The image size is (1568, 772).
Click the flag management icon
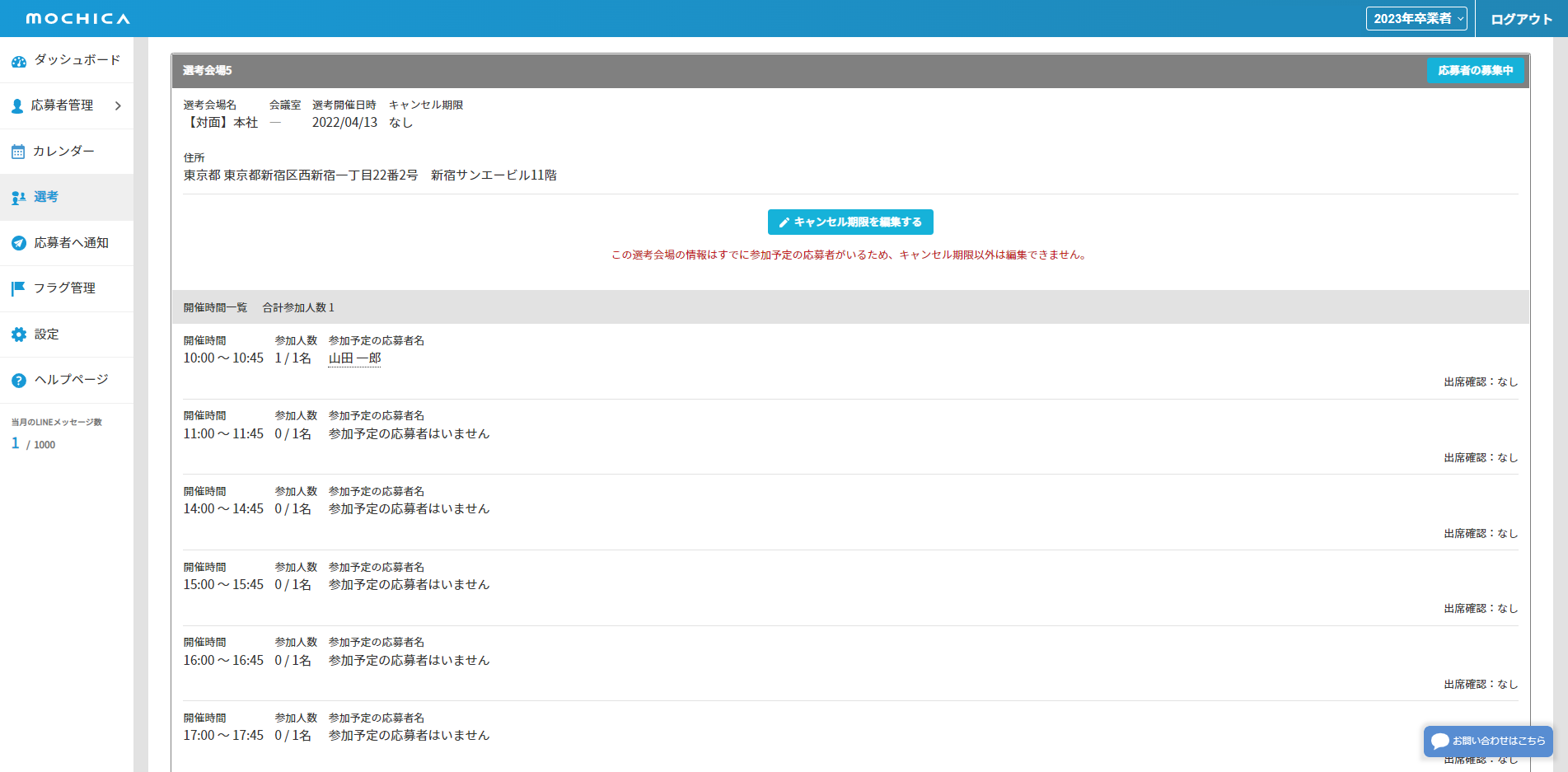tap(18, 288)
